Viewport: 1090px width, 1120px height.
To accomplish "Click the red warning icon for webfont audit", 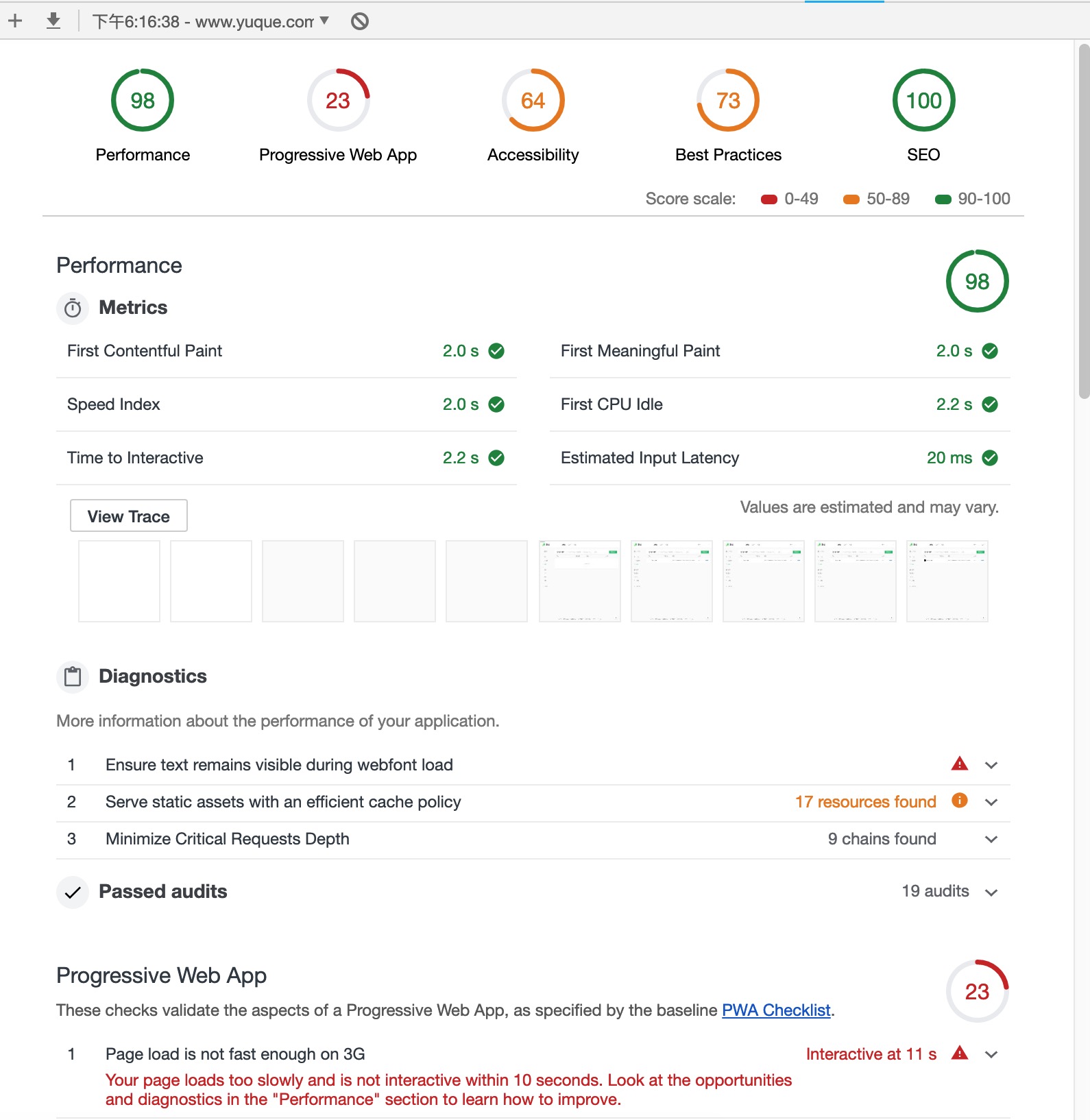I will coord(959,764).
